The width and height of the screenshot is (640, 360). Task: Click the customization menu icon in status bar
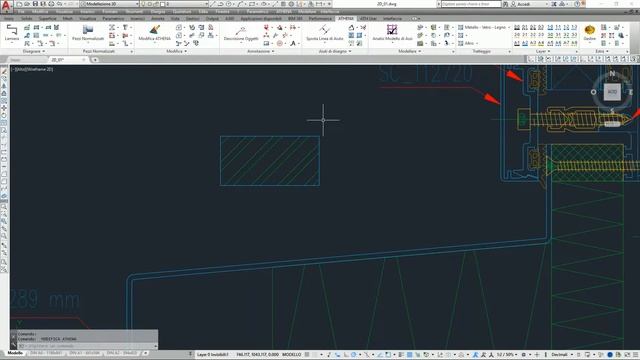pyautogui.click(x=636, y=354)
